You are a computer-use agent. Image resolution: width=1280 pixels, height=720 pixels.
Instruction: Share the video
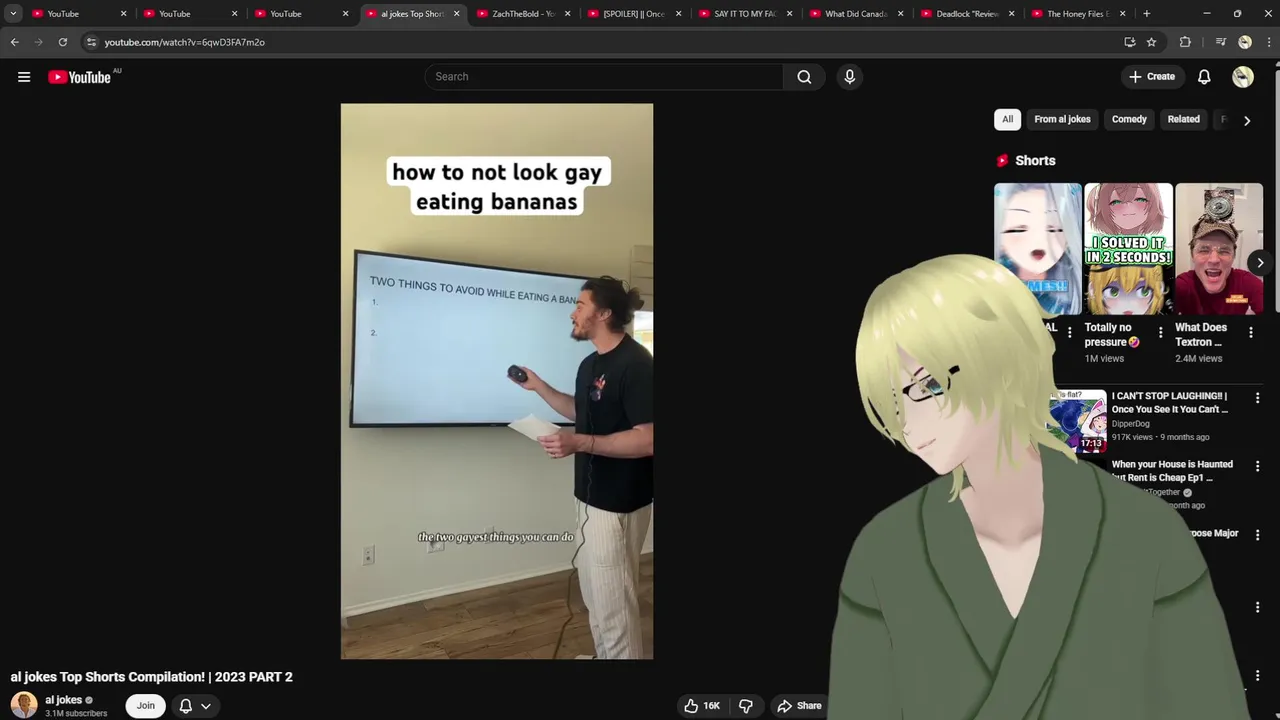coord(800,706)
